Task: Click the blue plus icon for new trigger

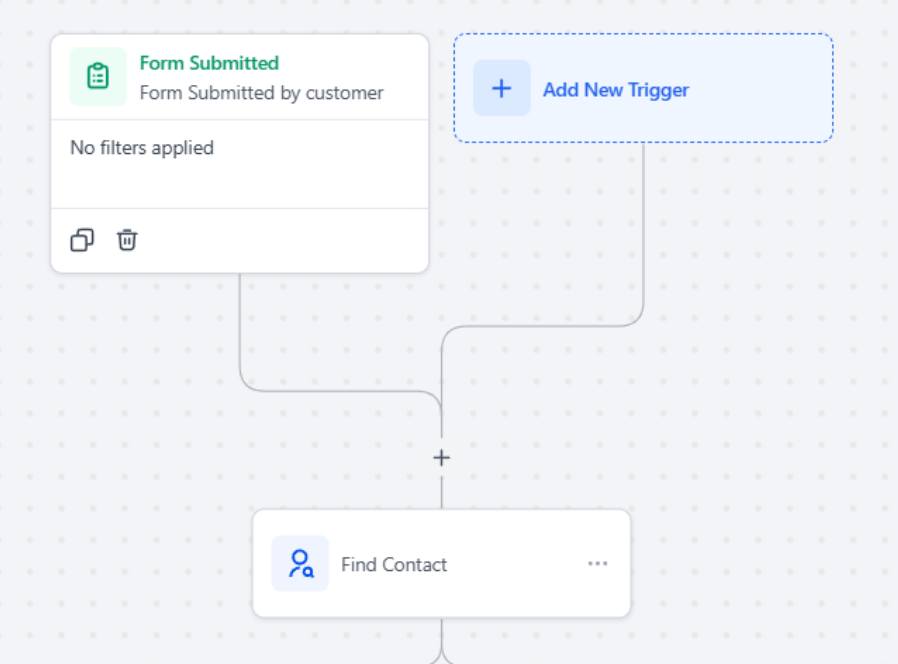Action: point(502,88)
